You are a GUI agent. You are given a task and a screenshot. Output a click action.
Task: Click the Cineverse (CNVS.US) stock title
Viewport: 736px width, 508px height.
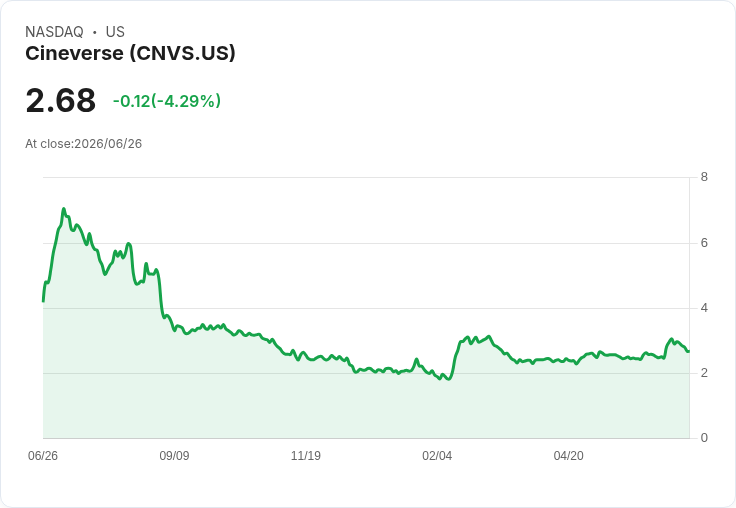130,54
